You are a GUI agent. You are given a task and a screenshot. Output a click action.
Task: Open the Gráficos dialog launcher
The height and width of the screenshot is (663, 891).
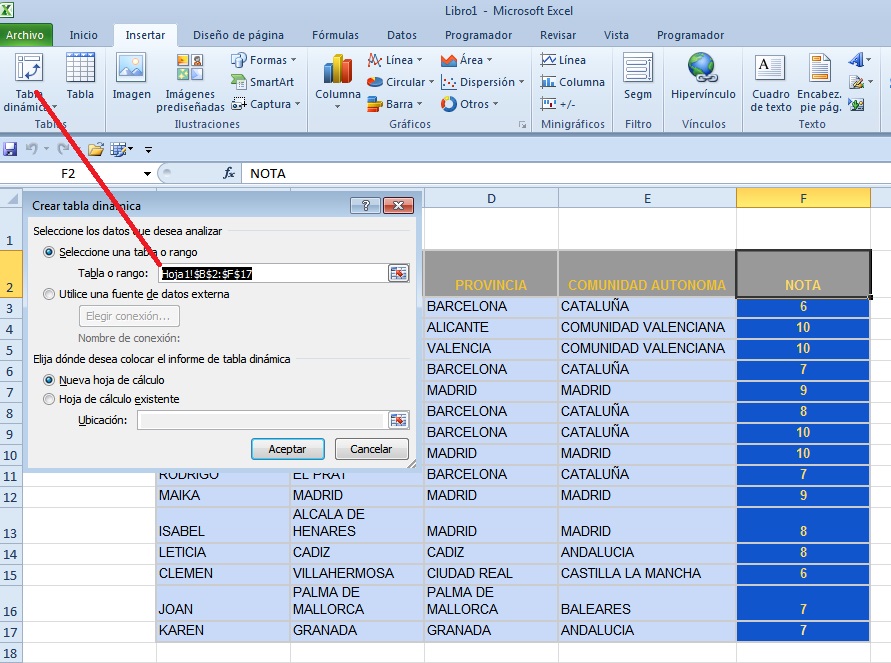point(522,124)
